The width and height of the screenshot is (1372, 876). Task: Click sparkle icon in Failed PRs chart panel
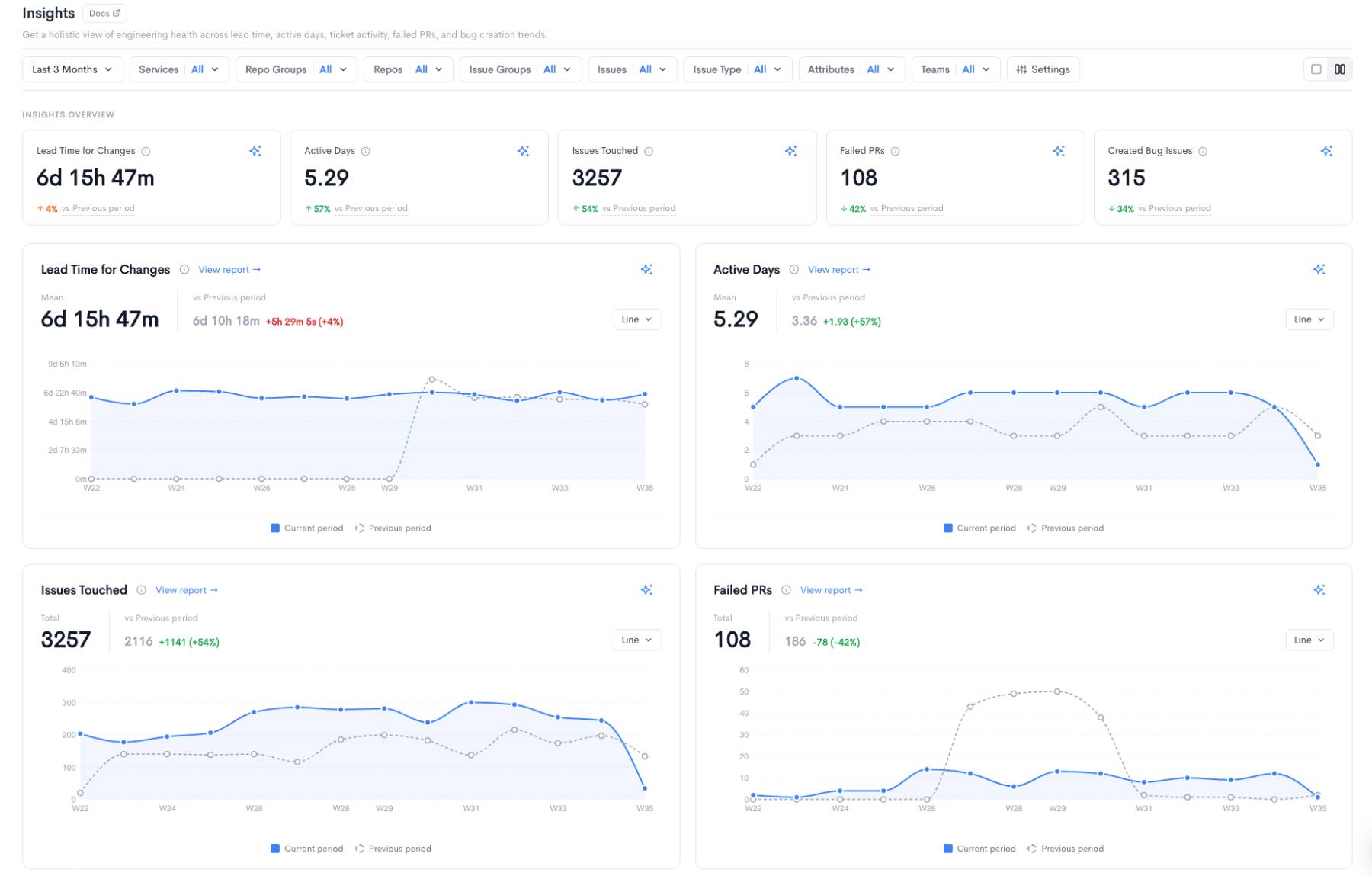click(1319, 589)
